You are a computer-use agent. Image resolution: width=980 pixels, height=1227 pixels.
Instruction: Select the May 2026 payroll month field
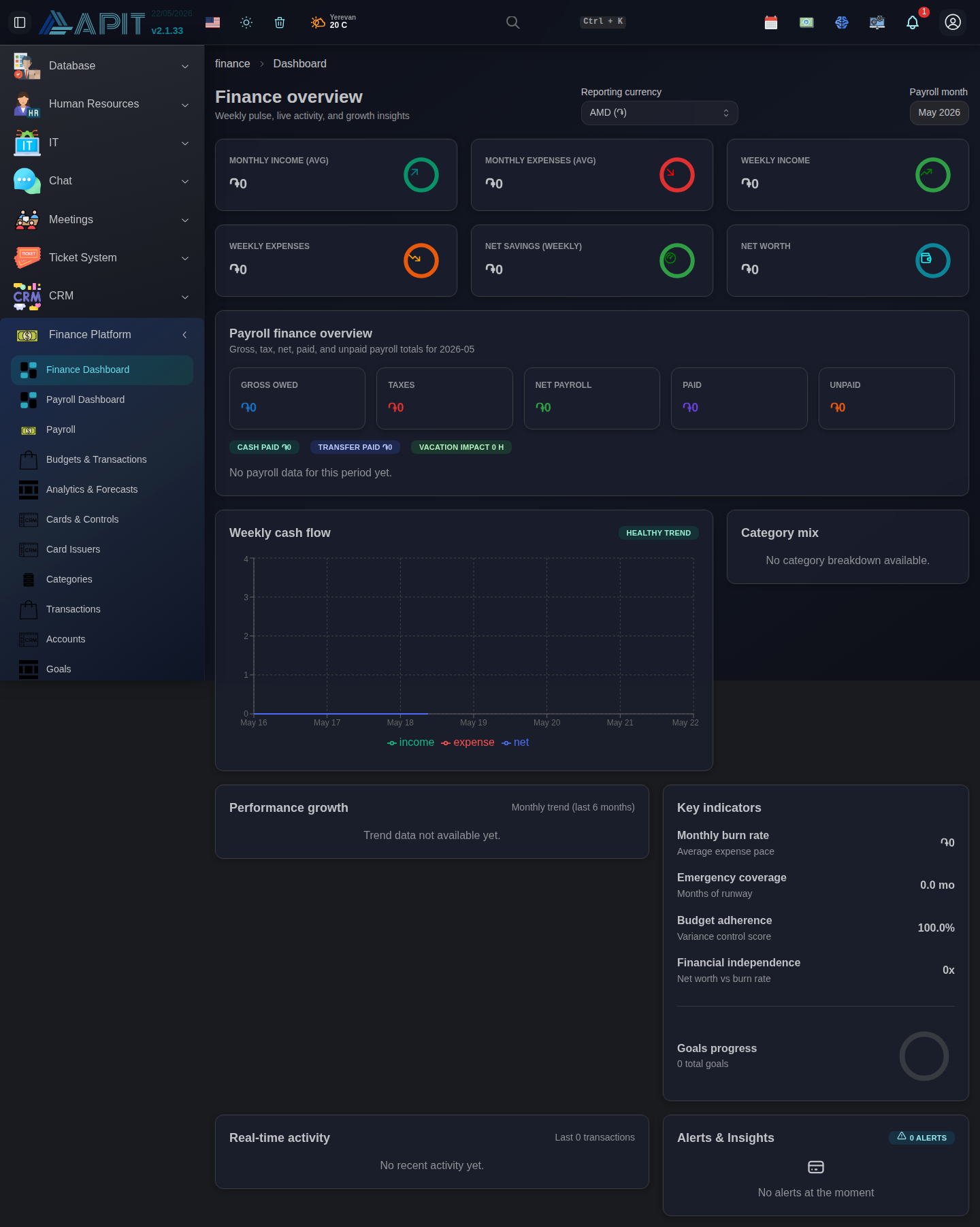(x=939, y=113)
